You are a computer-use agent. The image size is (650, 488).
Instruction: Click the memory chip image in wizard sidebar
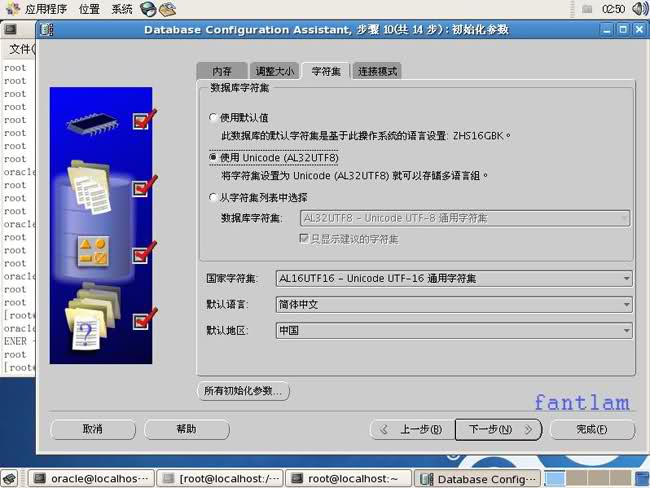pyautogui.click(x=92, y=124)
